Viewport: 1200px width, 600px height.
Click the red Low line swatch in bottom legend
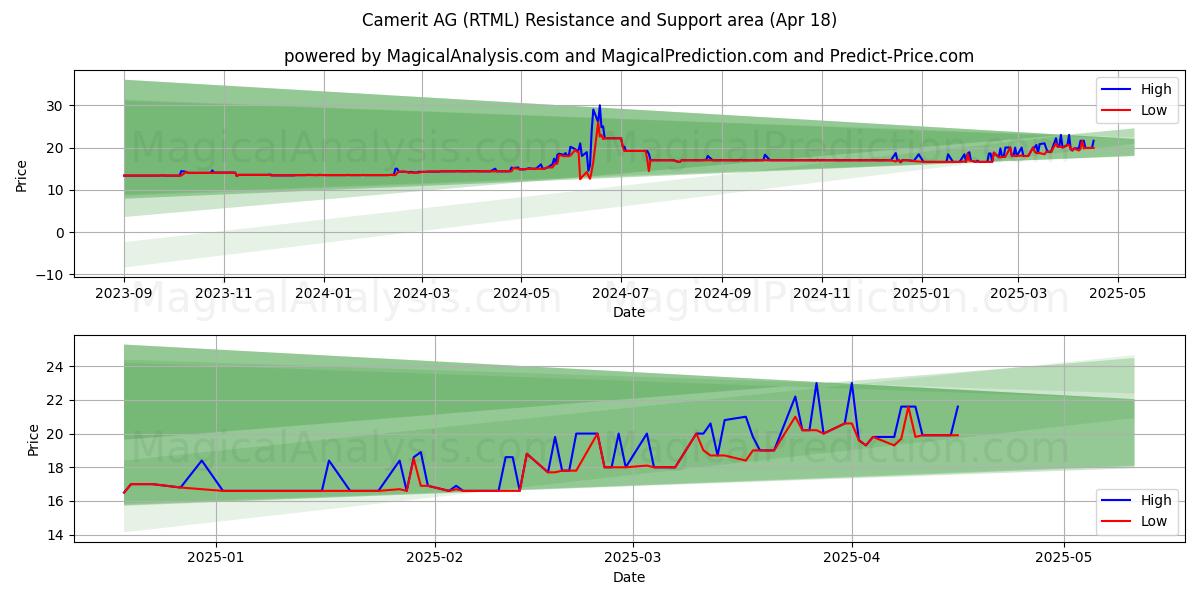point(1116,522)
